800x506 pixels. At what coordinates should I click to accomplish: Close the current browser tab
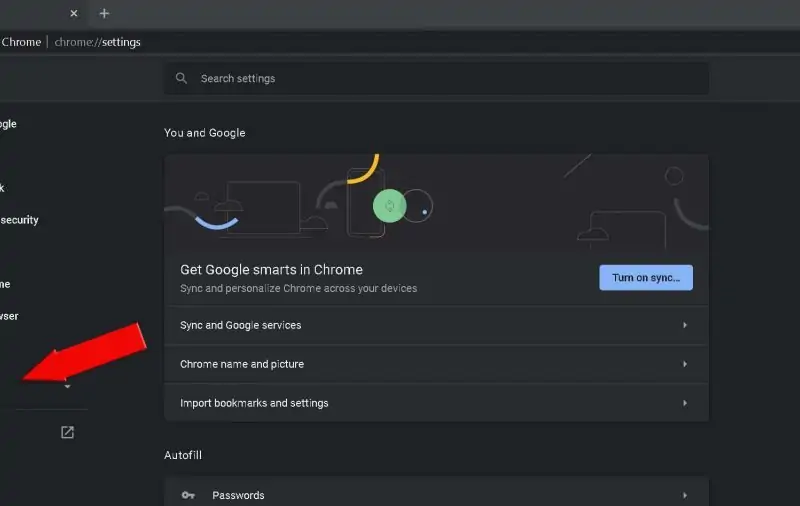(x=74, y=13)
